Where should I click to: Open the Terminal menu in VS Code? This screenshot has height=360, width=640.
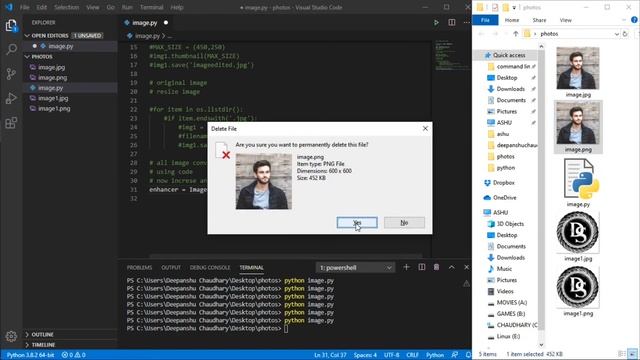coord(151,7)
